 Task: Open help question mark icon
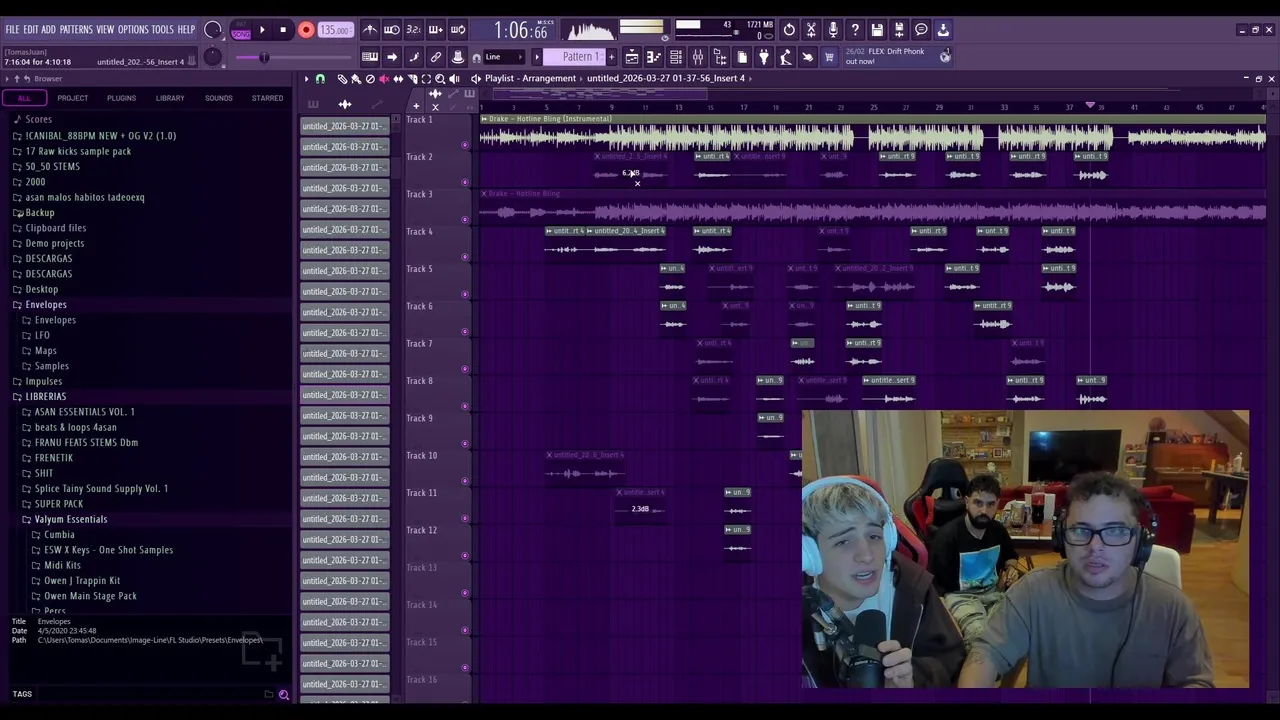855,30
